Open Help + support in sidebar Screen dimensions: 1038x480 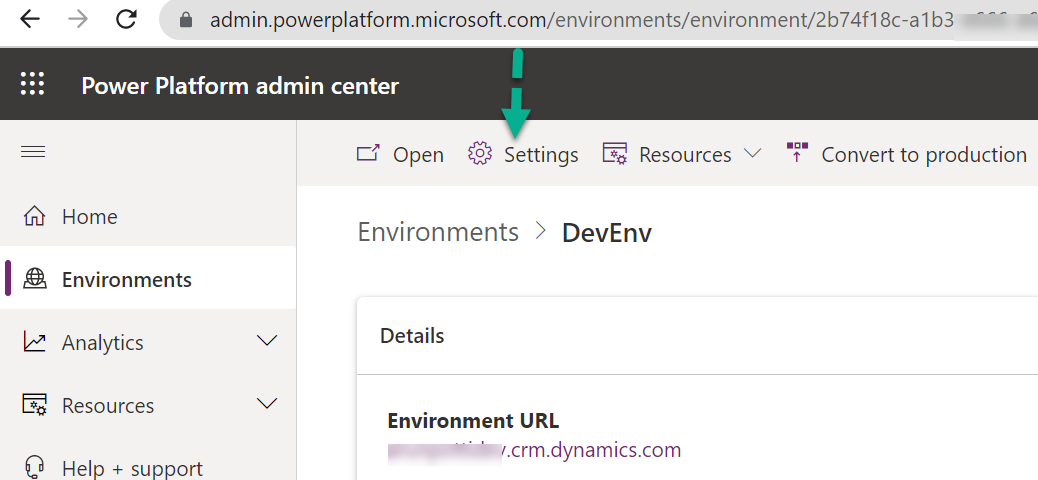pos(132,468)
